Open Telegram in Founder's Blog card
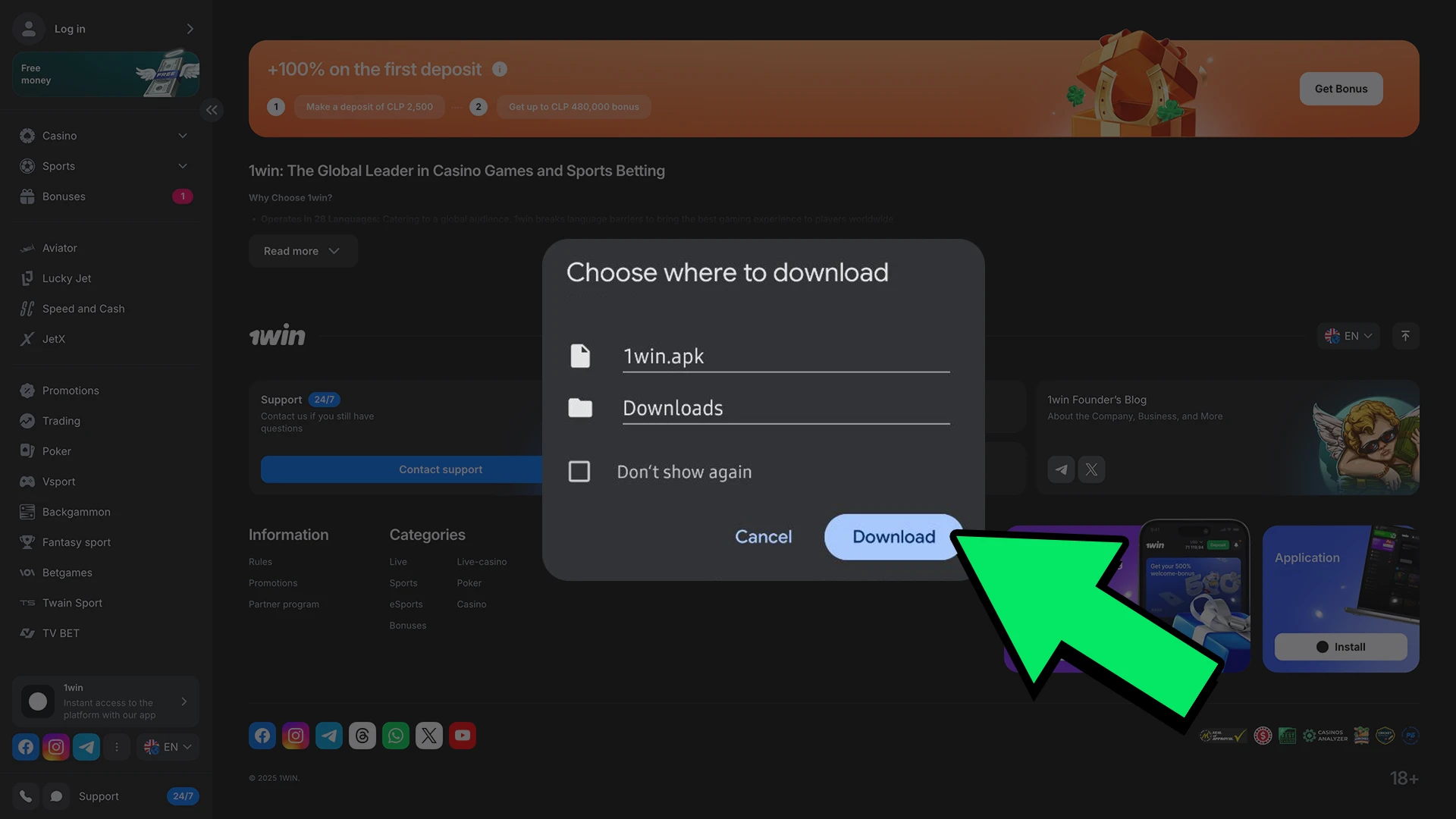The image size is (1456, 819). click(1061, 469)
